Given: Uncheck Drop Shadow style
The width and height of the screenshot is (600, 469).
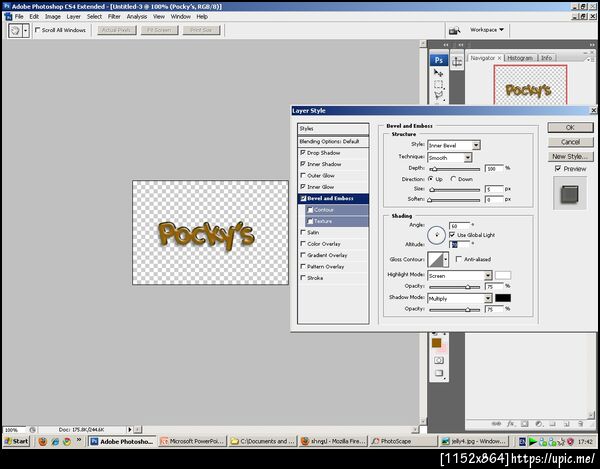Looking at the screenshot, I should pos(303,153).
